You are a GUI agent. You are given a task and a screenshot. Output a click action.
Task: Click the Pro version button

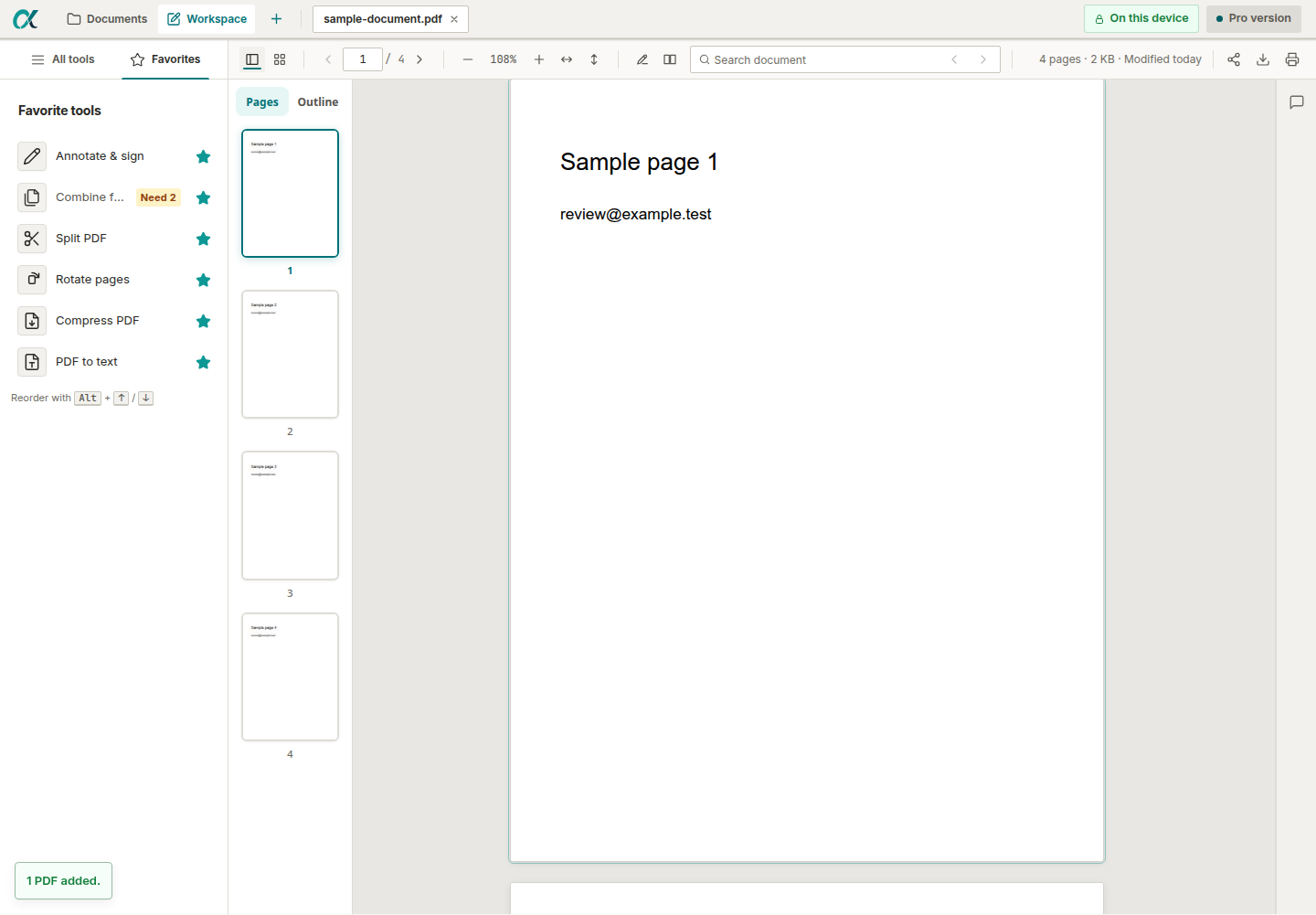click(1254, 18)
